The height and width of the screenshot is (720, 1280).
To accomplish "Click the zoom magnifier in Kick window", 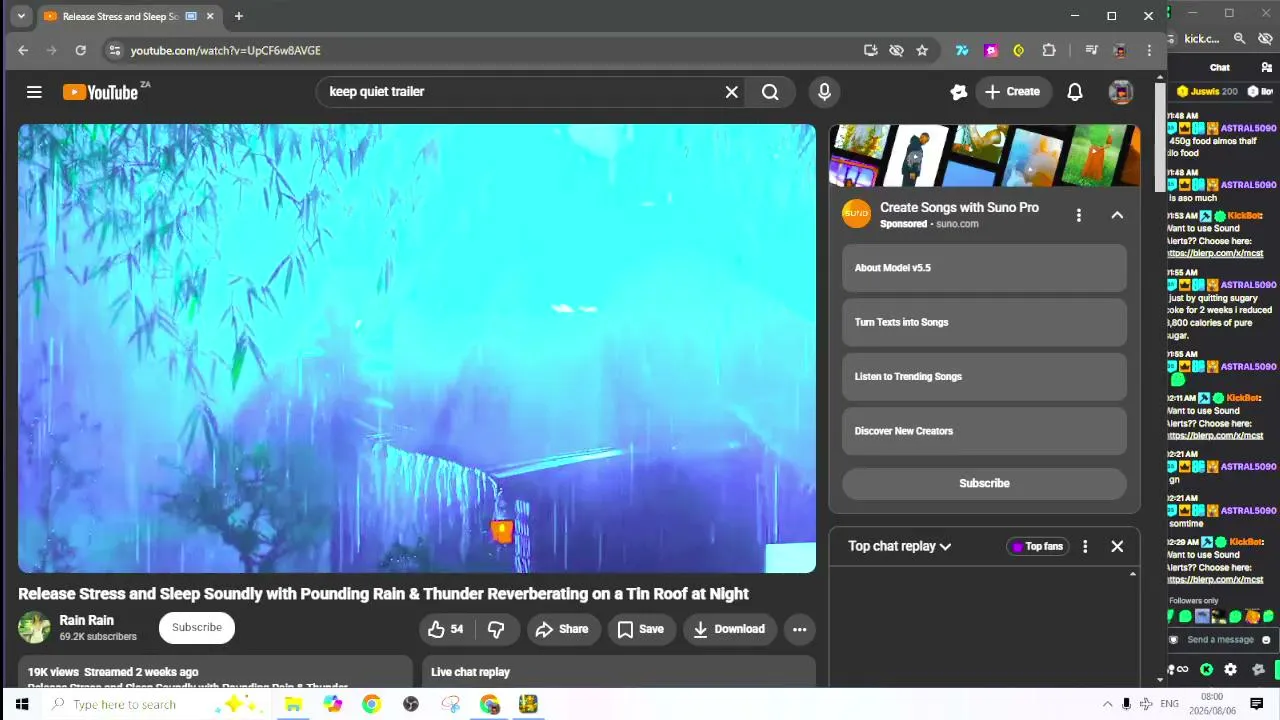I will 1239,38.
